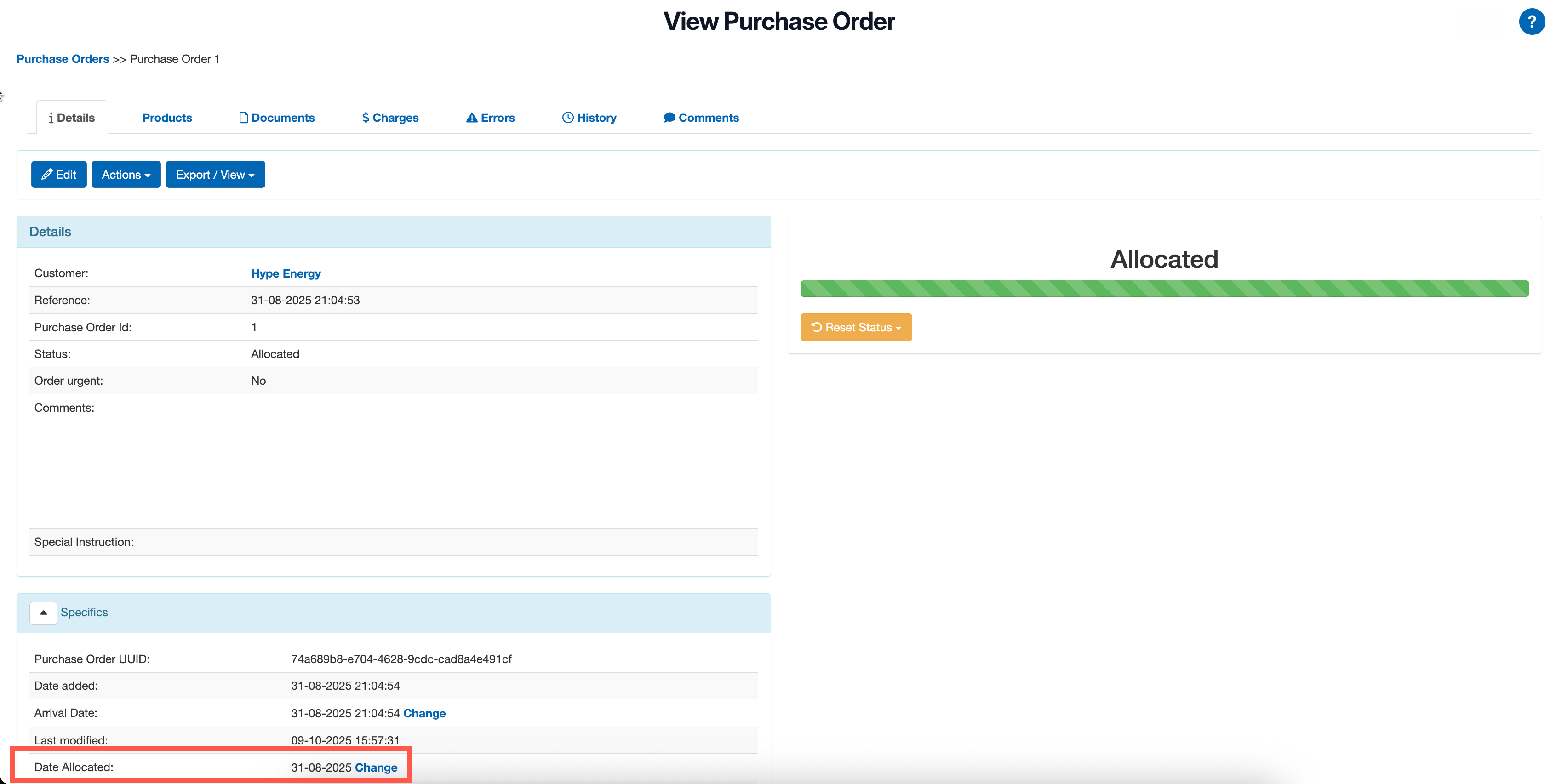Click the info icon on Details tab
Viewport: 1556px width, 784px height.
[51, 118]
